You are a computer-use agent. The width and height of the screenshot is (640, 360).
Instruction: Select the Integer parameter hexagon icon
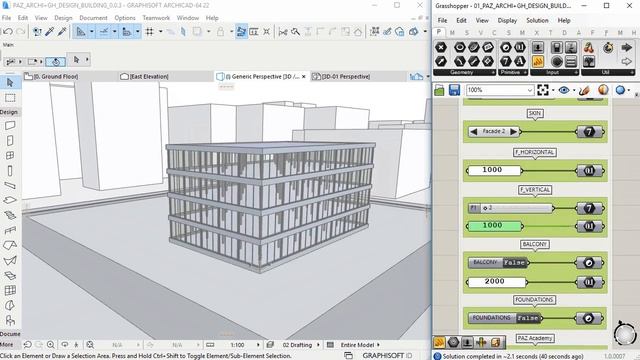click(506, 61)
